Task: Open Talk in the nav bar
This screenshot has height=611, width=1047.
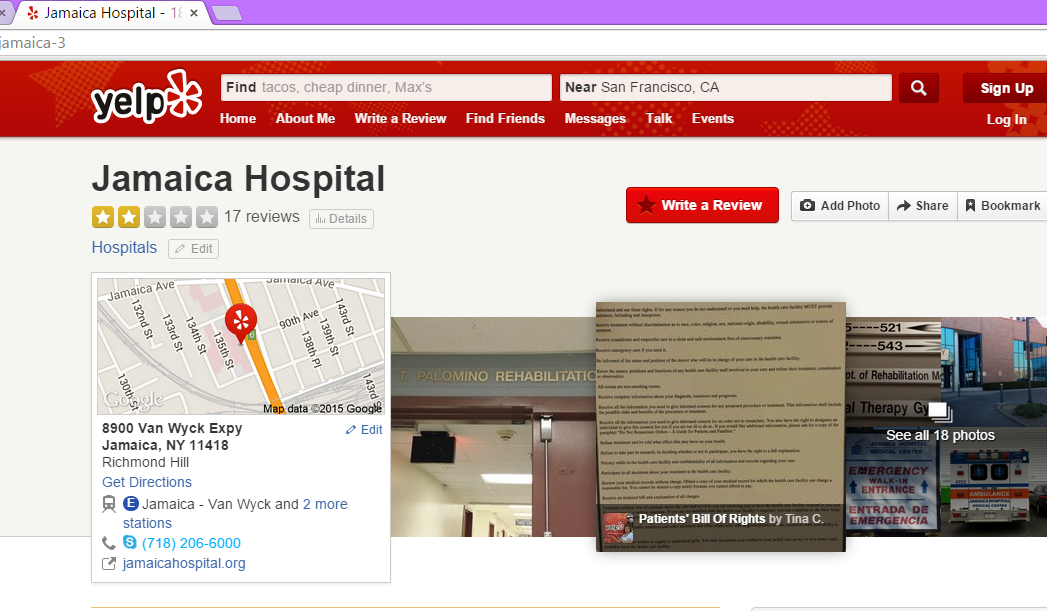Action: click(x=658, y=118)
